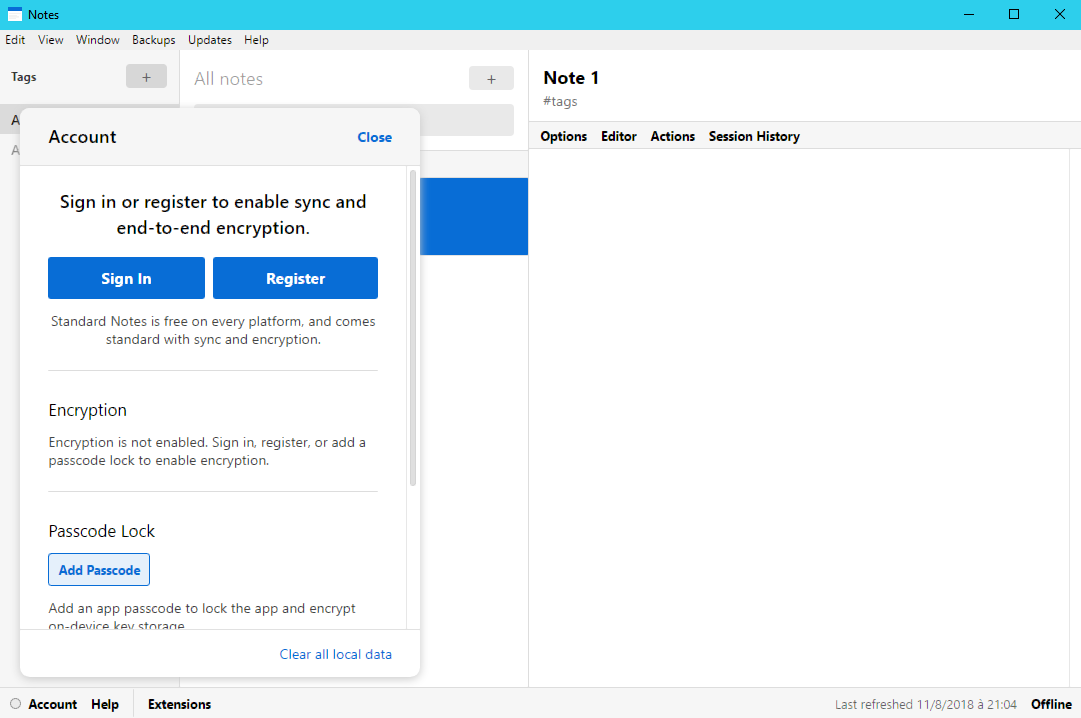Click the Tags heading in sidebar
Screen dimensions: 1081x718
(23, 77)
